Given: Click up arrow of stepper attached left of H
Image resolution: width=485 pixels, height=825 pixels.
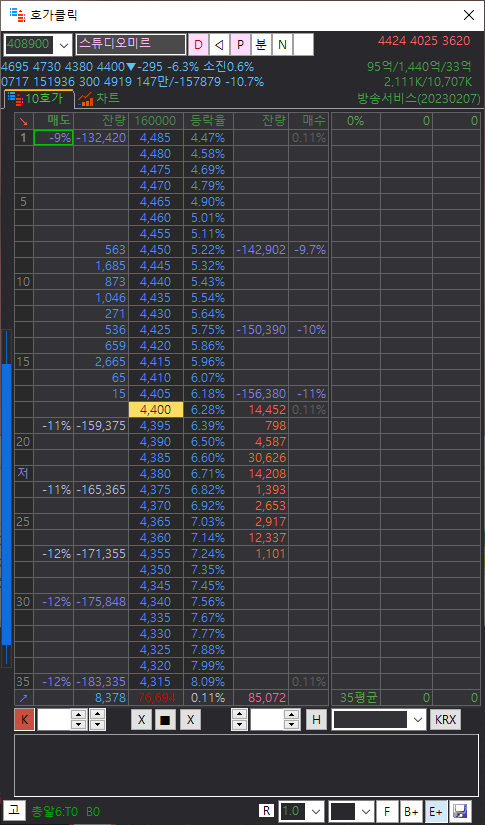Looking at the screenshot, I should pos(291,715).
